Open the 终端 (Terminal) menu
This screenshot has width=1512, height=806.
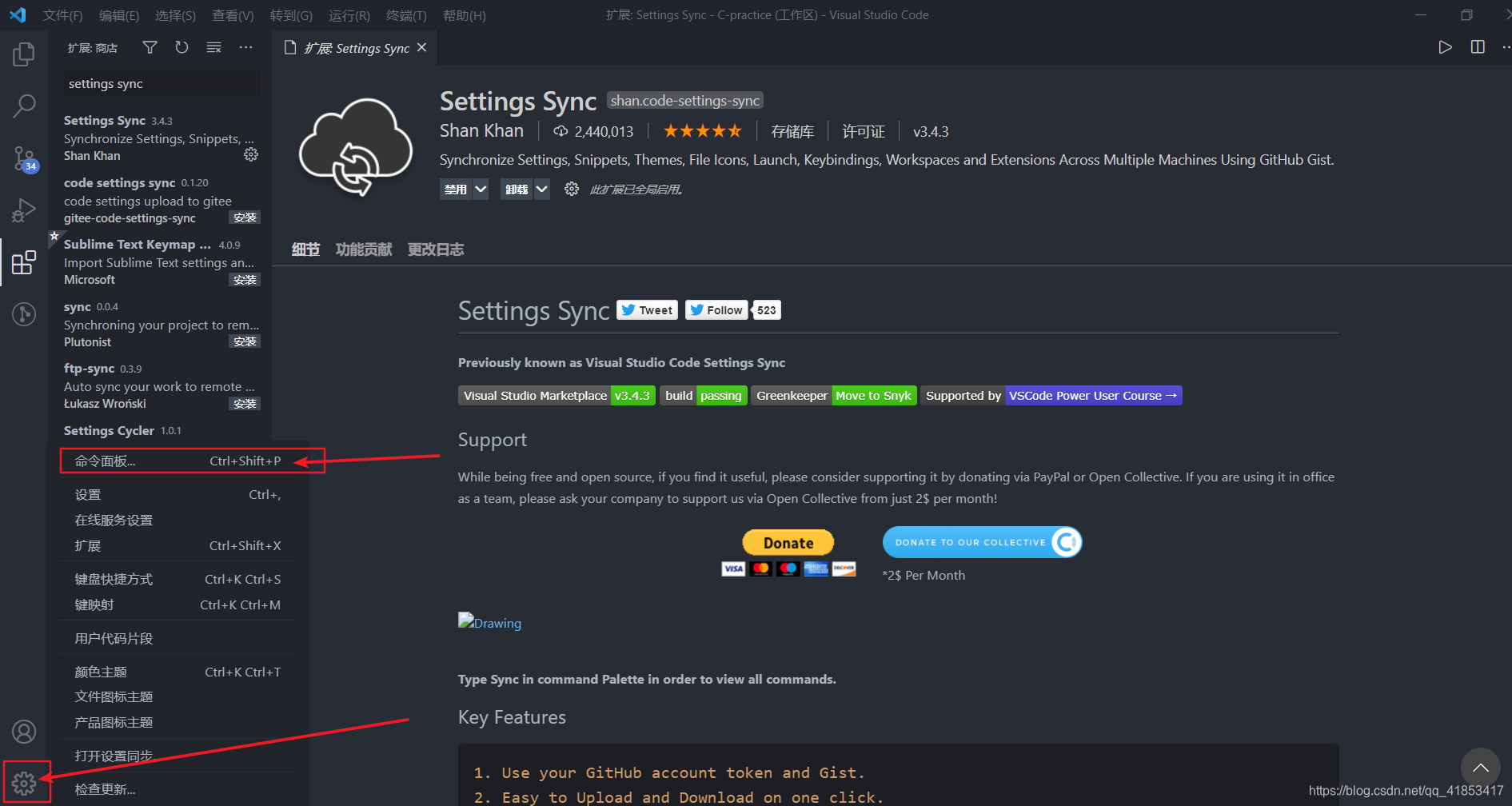pyautogui.click(x=406, y=15)
